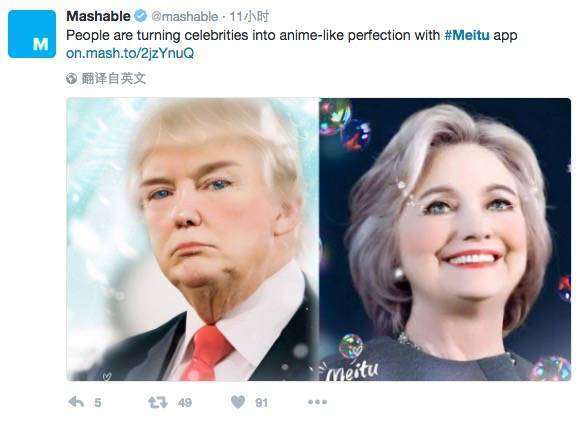
Task: Open the right photo of smiling woman
Action: (445, 239)
